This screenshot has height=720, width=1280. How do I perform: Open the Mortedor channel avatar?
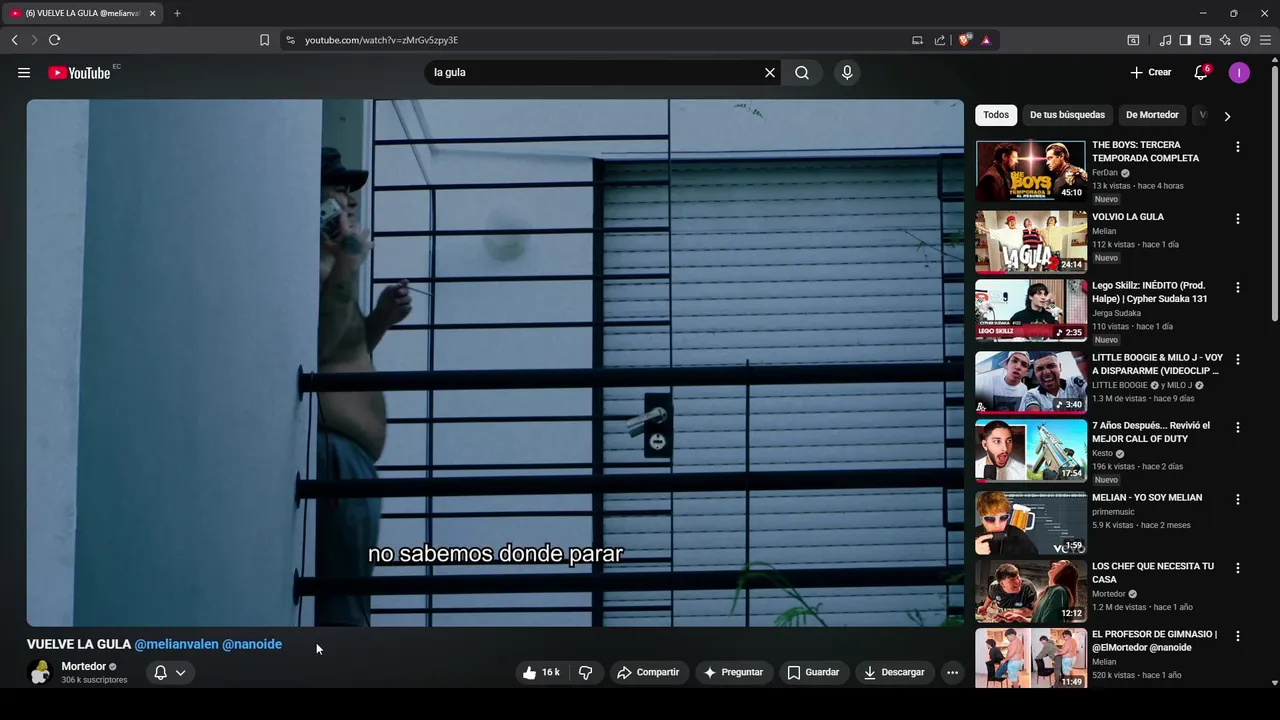pos(40,672)
